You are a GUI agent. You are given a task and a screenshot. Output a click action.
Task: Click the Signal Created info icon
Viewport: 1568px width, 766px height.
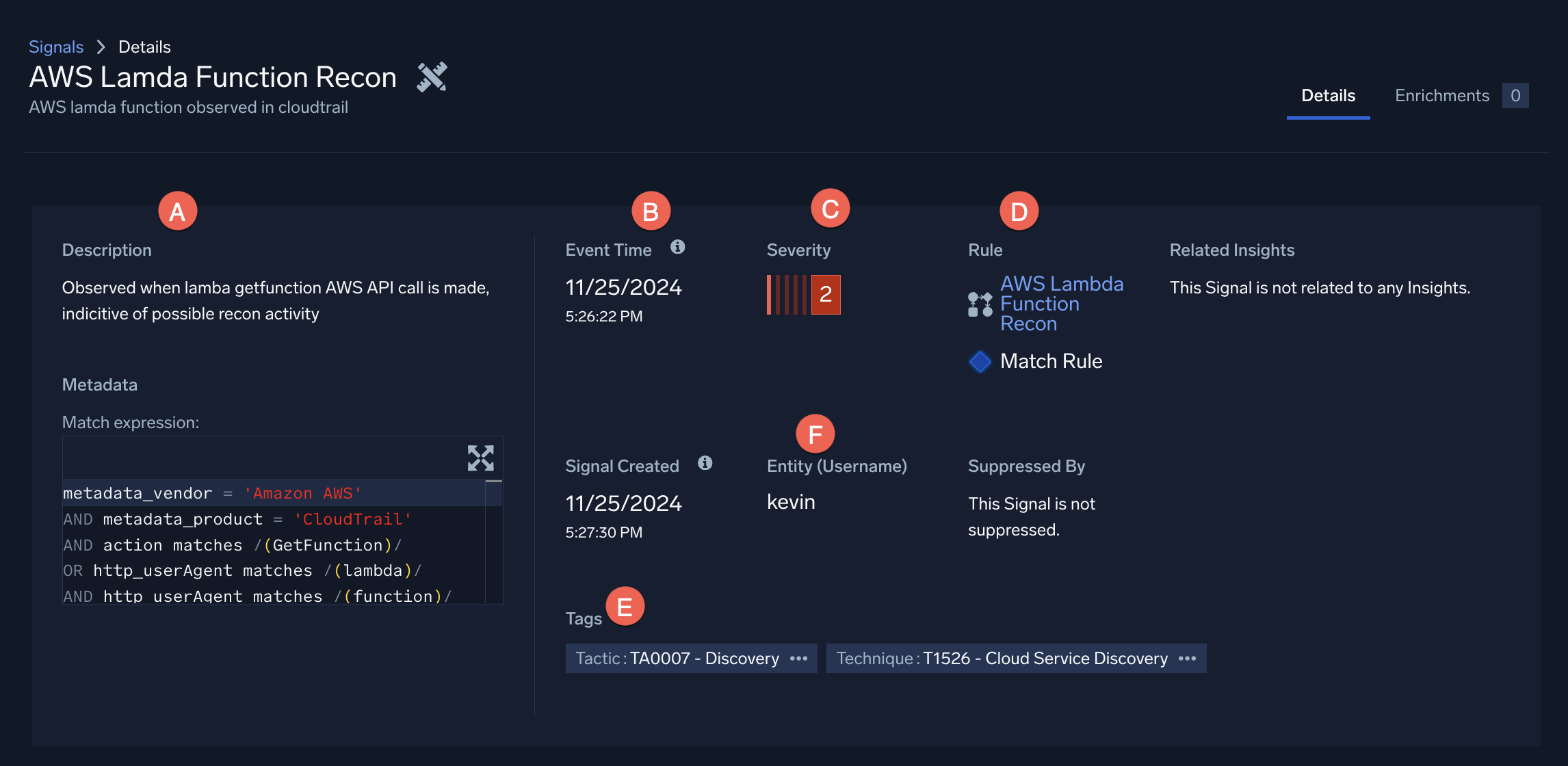click(x=705, y=463)
